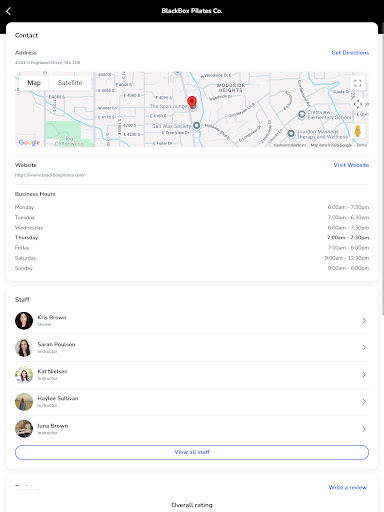Image resolution: width=384 pixels, height=512 pixels.
Task: Expand Sarah Poulson staff details chevron
Action: pos(364,348)
